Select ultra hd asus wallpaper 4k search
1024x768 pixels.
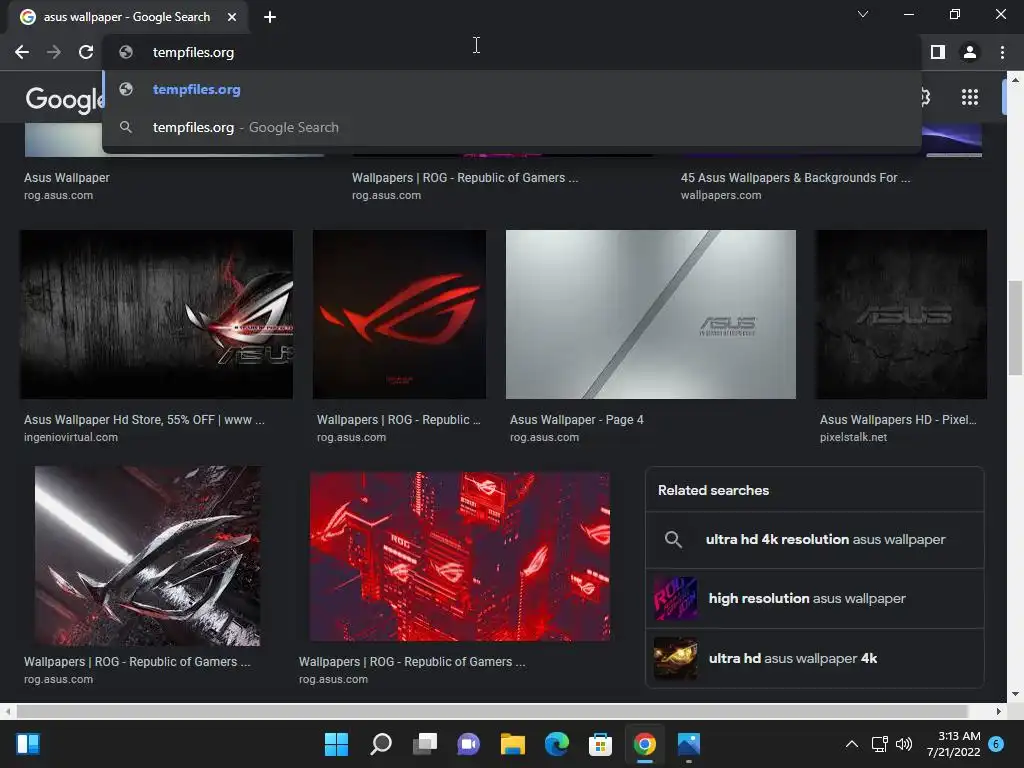814,658
